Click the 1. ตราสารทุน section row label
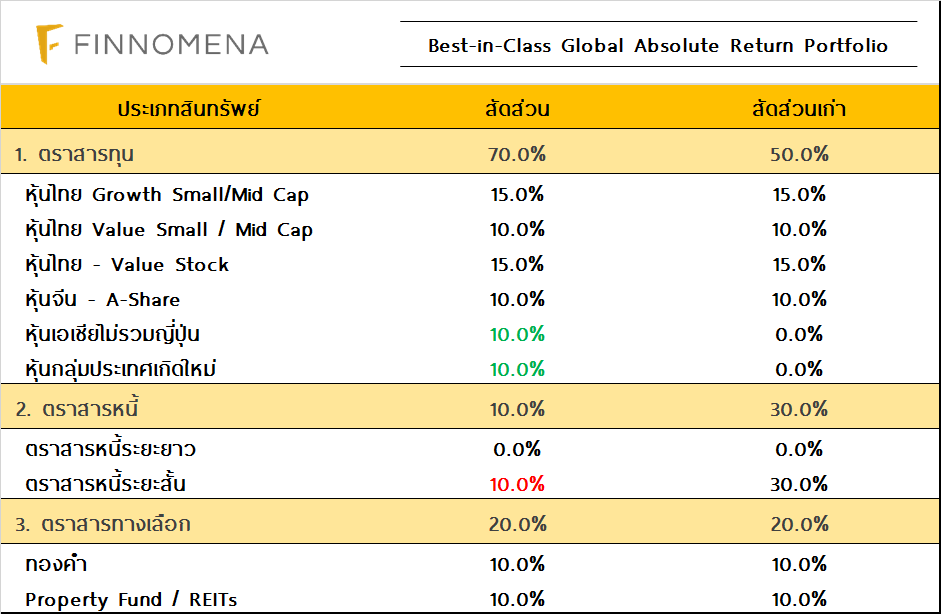This screenshot has width=941, height=614. pyautogui.click(x=75, y=155)
